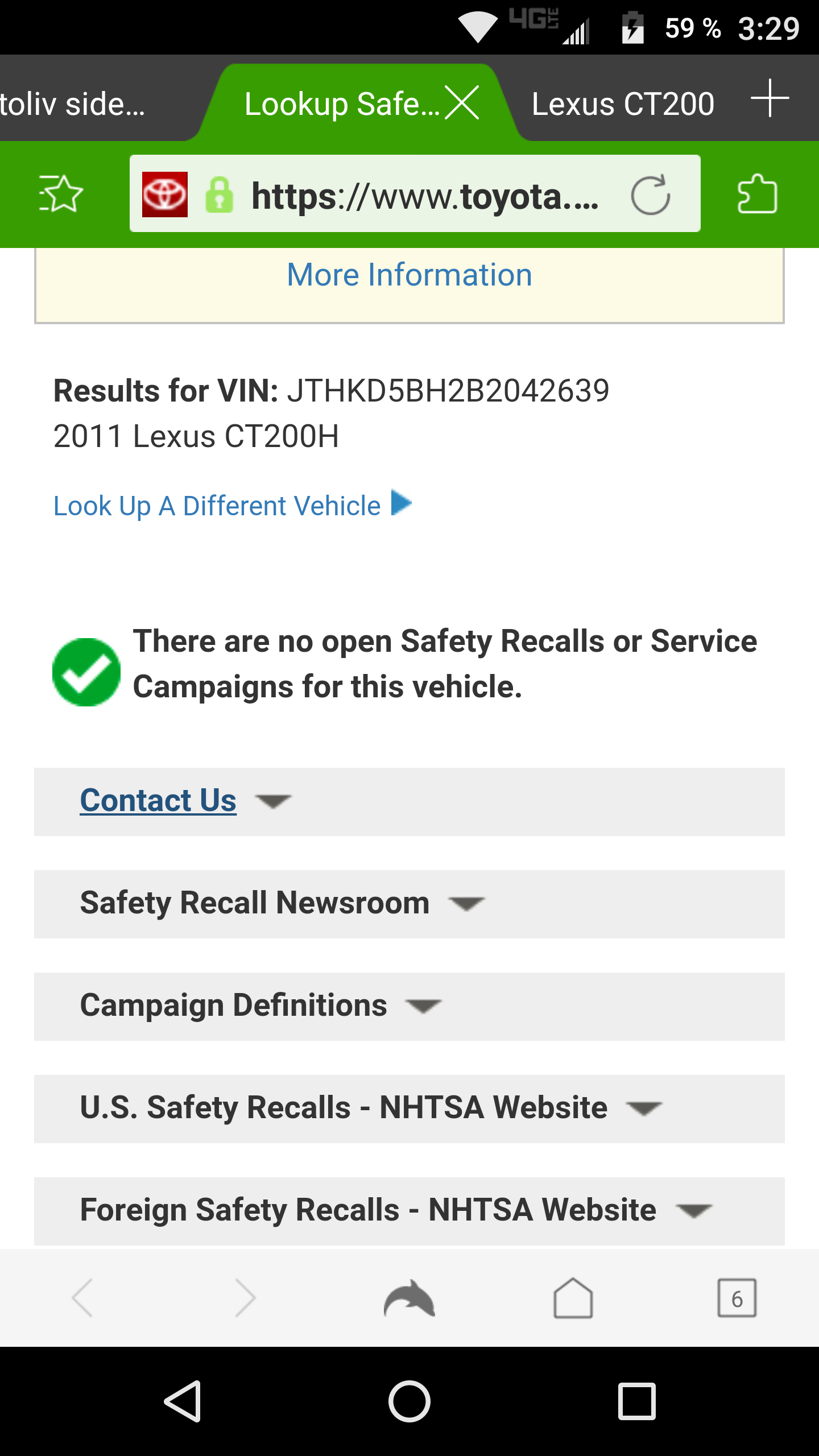Open the tab count switcher
The height and width of the screenshot is (1456, 819).
737,1298
